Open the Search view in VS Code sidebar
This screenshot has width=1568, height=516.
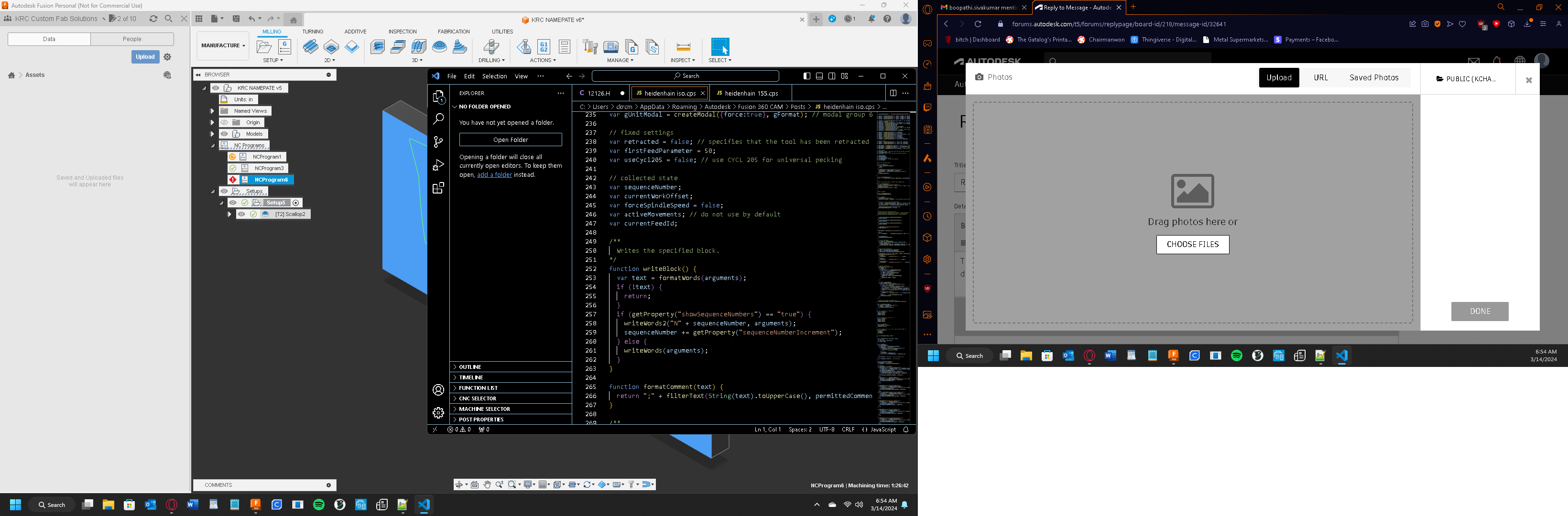(x=438, y=119)
